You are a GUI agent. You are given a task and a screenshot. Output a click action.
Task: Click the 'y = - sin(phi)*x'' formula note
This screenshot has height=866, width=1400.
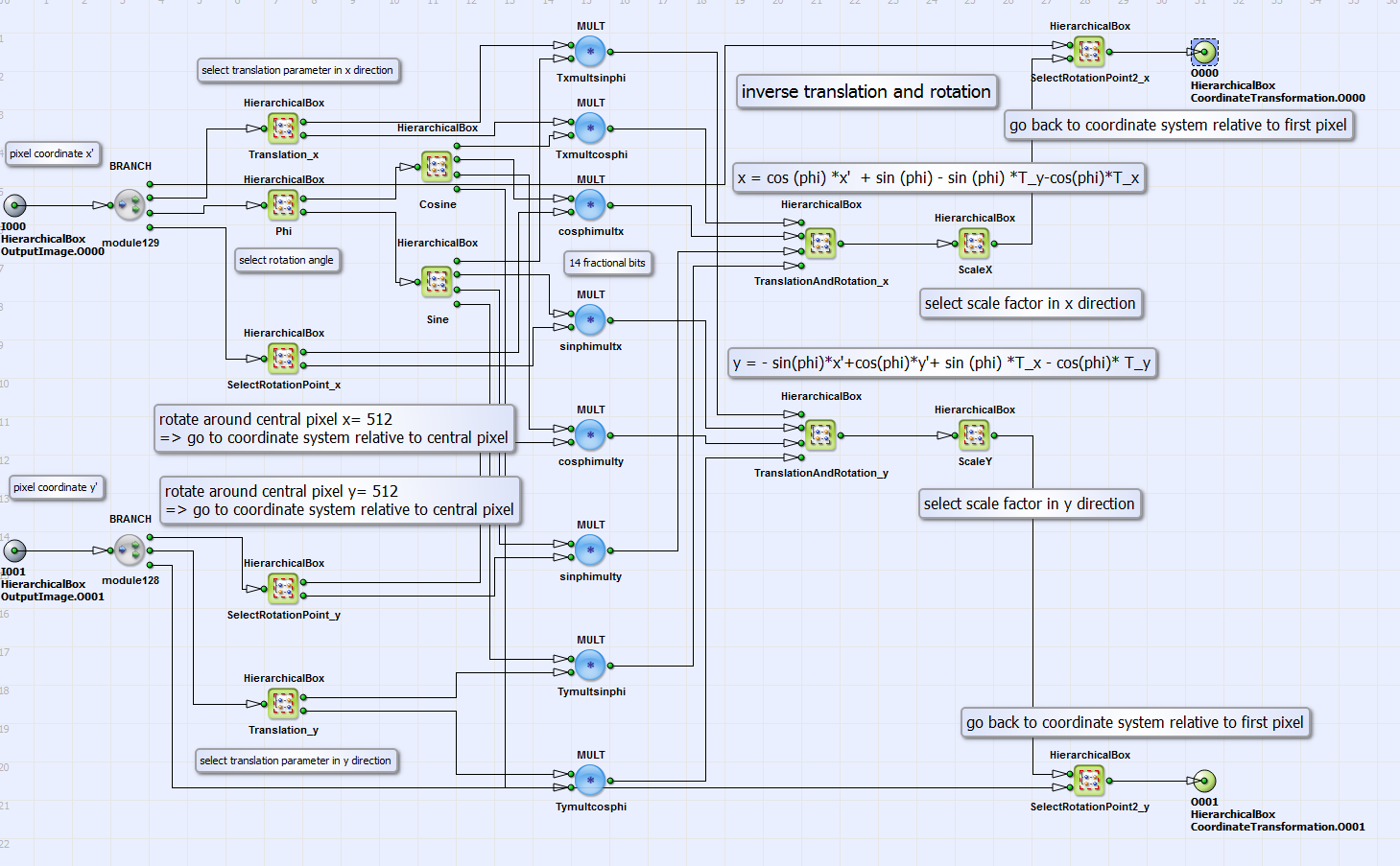click(942, 363)
